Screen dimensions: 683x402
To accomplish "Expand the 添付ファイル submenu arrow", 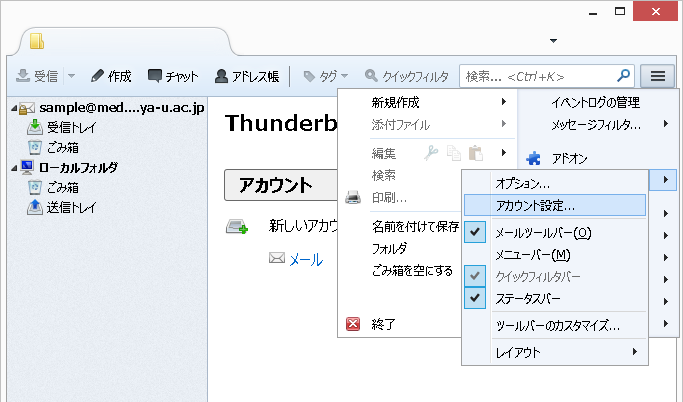I will click(x=504, y=124).
